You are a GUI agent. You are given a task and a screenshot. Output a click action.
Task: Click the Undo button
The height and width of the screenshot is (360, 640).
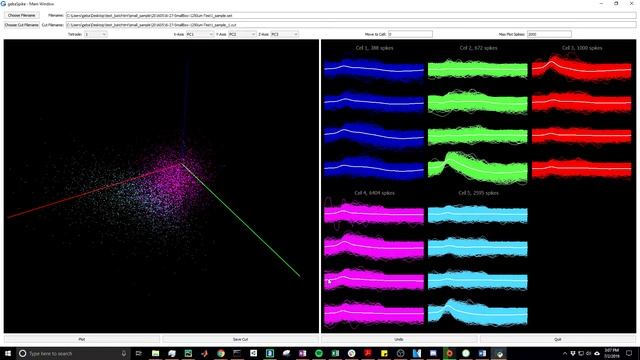(399, 339)
